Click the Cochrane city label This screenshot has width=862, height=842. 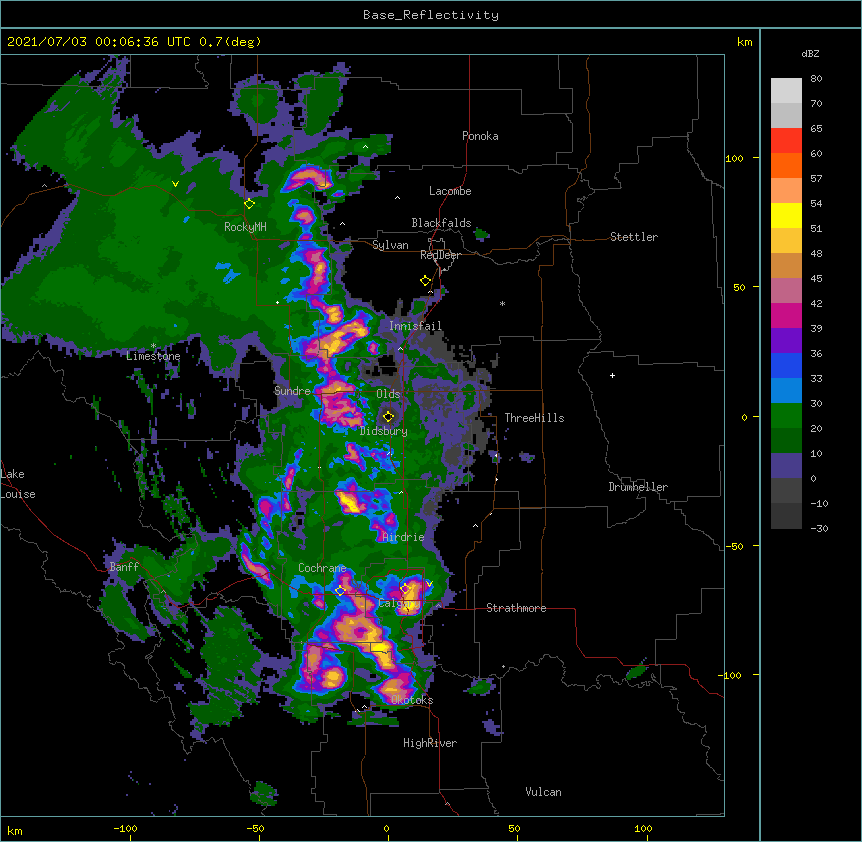point(322,568)
